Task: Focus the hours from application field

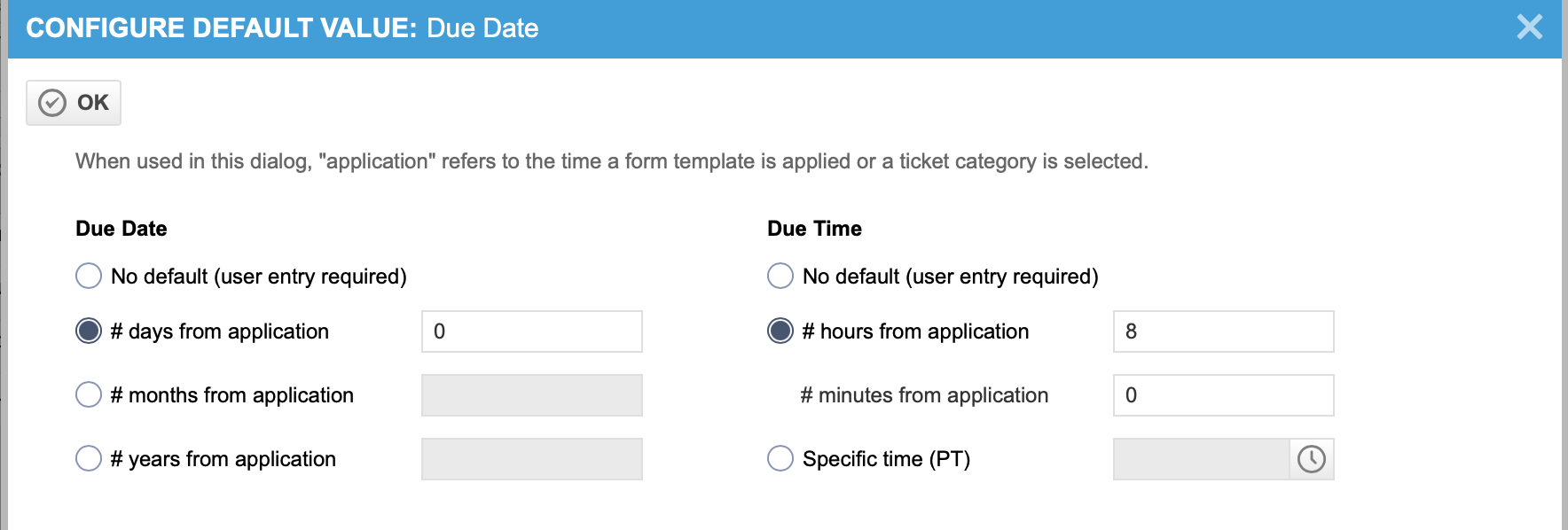Action: [x=1224, y=331]
